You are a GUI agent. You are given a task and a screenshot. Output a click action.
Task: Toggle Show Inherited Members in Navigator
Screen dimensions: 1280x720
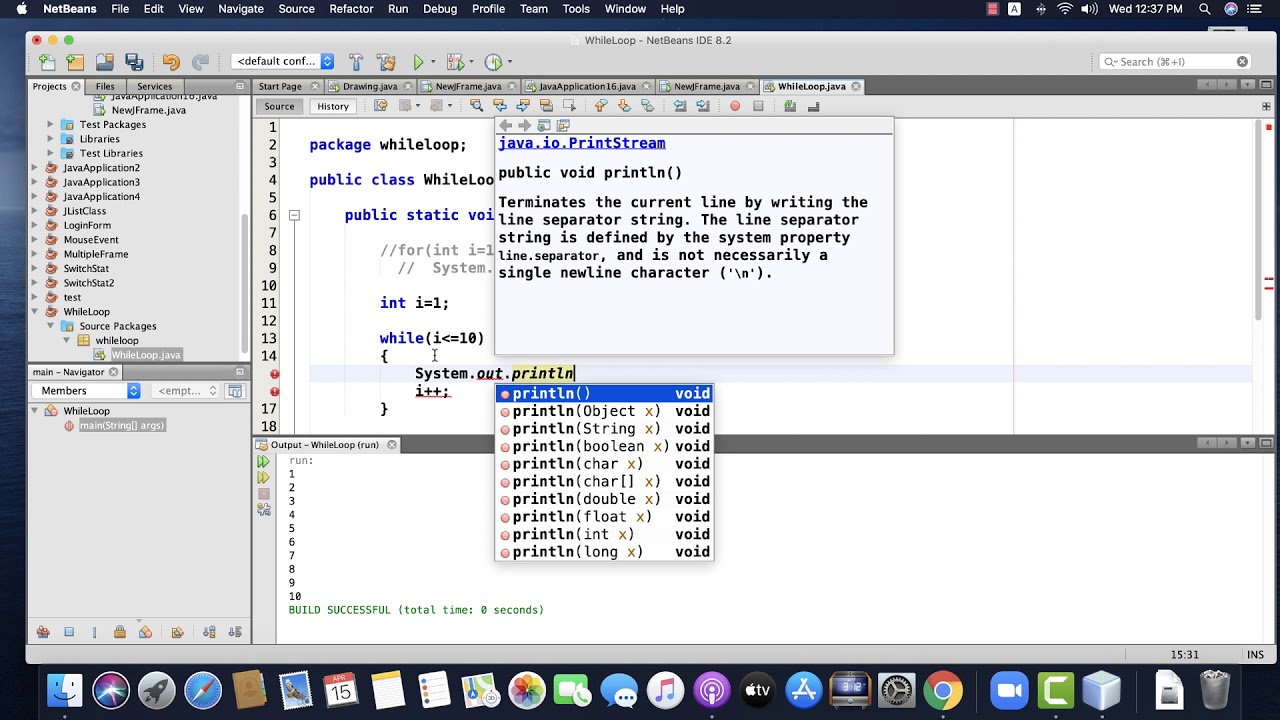tap(43, 632)
